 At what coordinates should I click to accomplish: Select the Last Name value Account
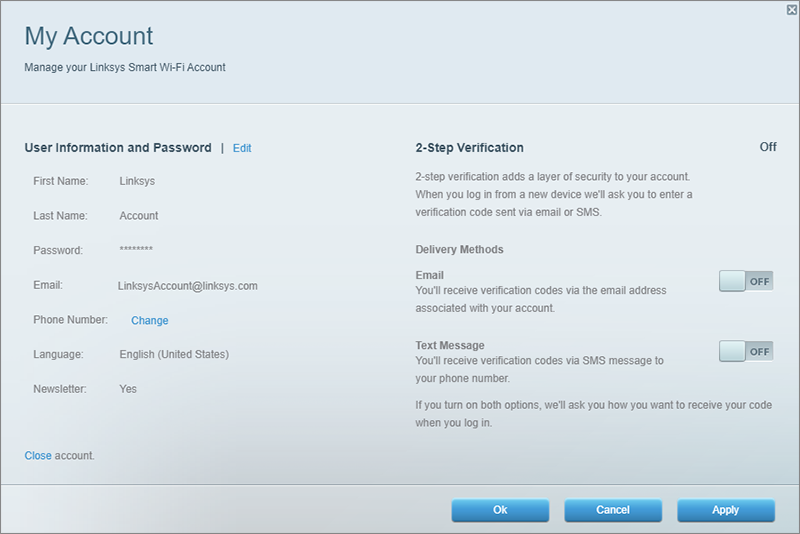(x=139, y=216)
